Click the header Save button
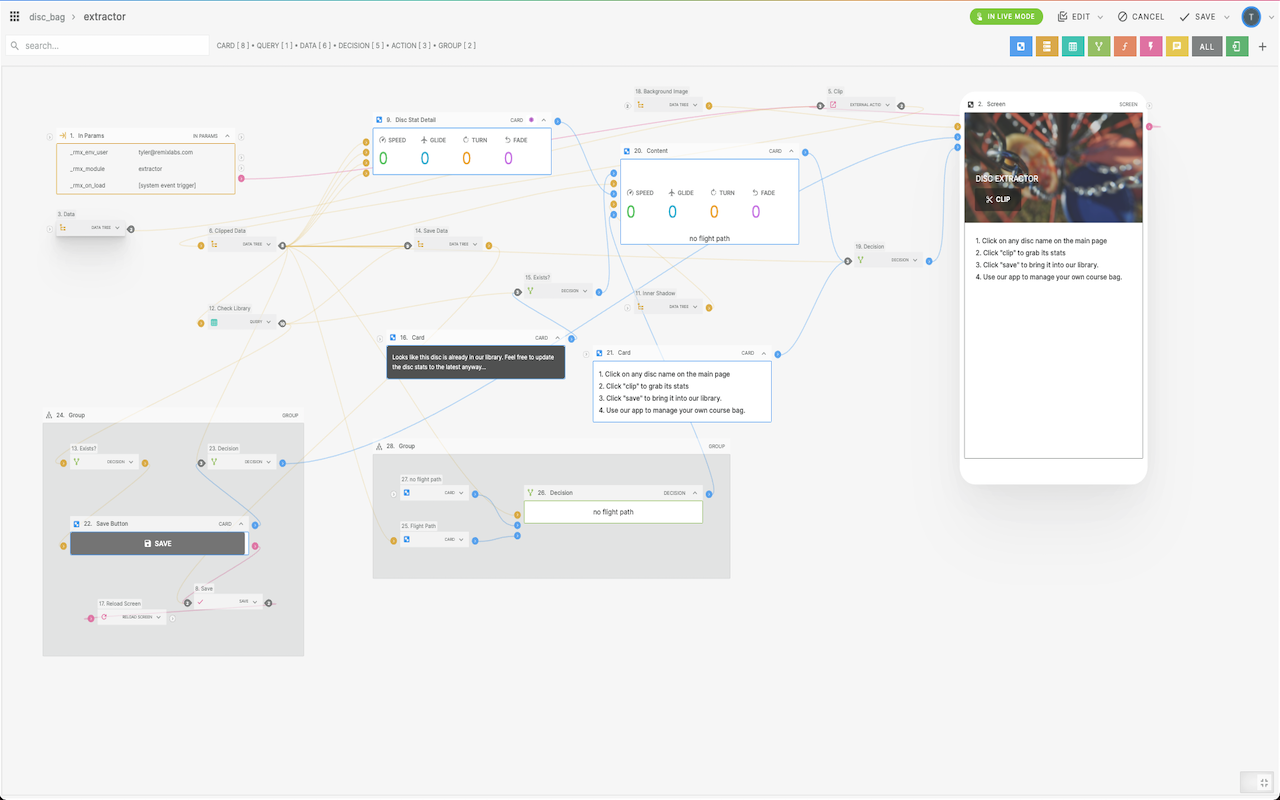The width and height of the screenshot is (1280, 800). [1198, 17]
